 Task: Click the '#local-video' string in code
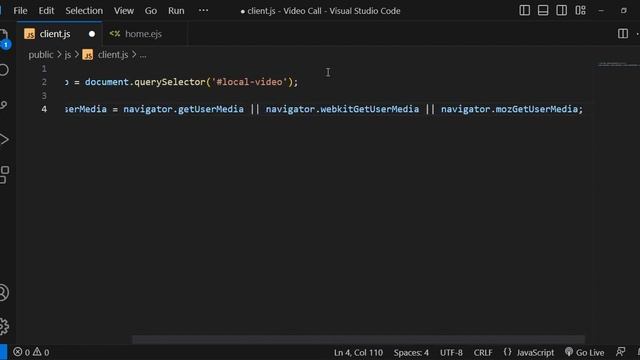[x=249, y=82]
